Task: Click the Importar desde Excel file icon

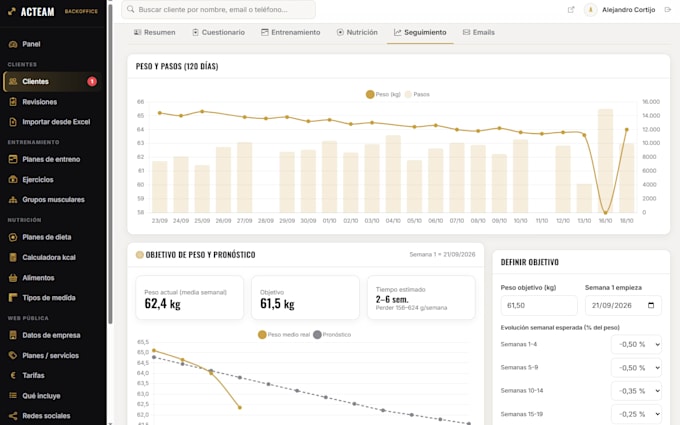Action: click(x=13, y=122)
